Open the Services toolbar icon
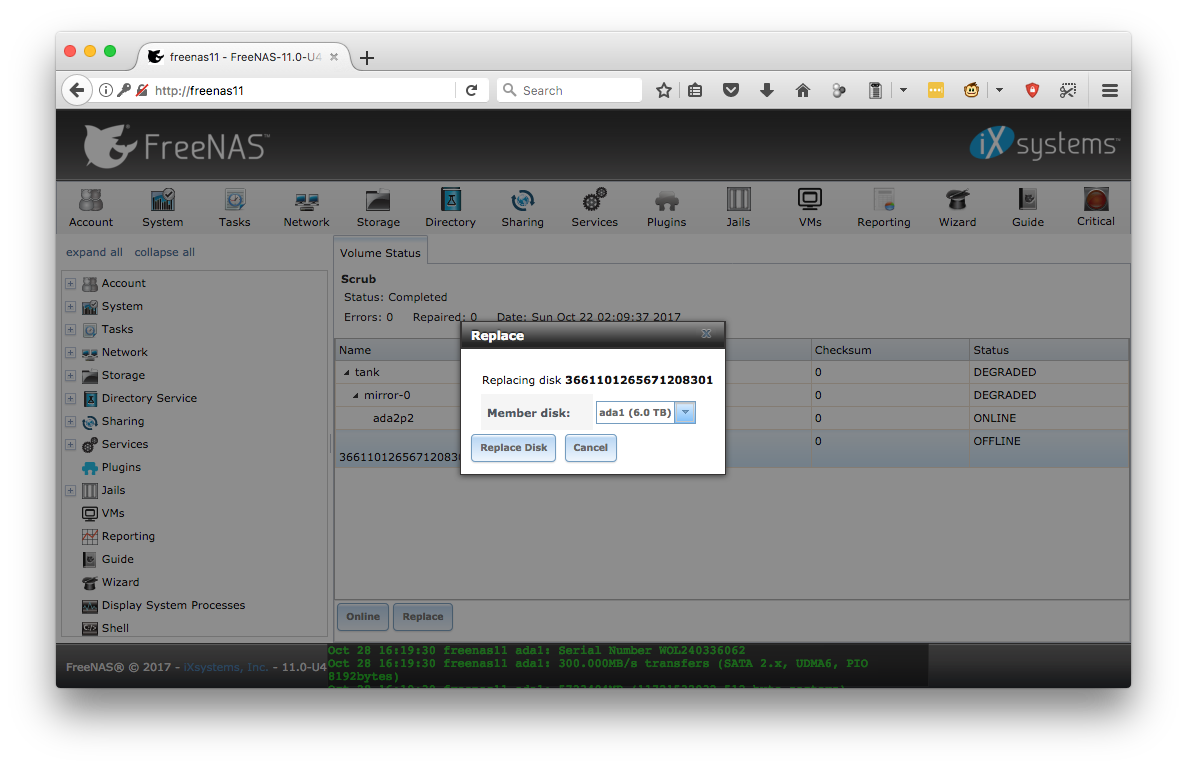This screenshot has width=1187, height=768. coord(594,207)
